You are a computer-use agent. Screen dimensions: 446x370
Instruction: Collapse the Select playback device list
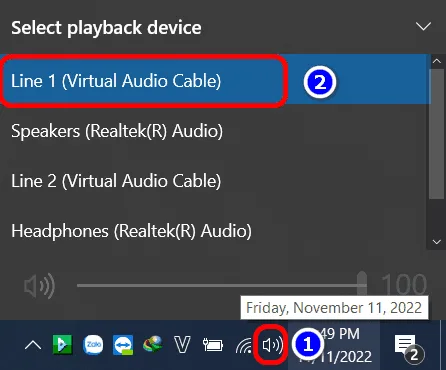(x=423, y=27)
